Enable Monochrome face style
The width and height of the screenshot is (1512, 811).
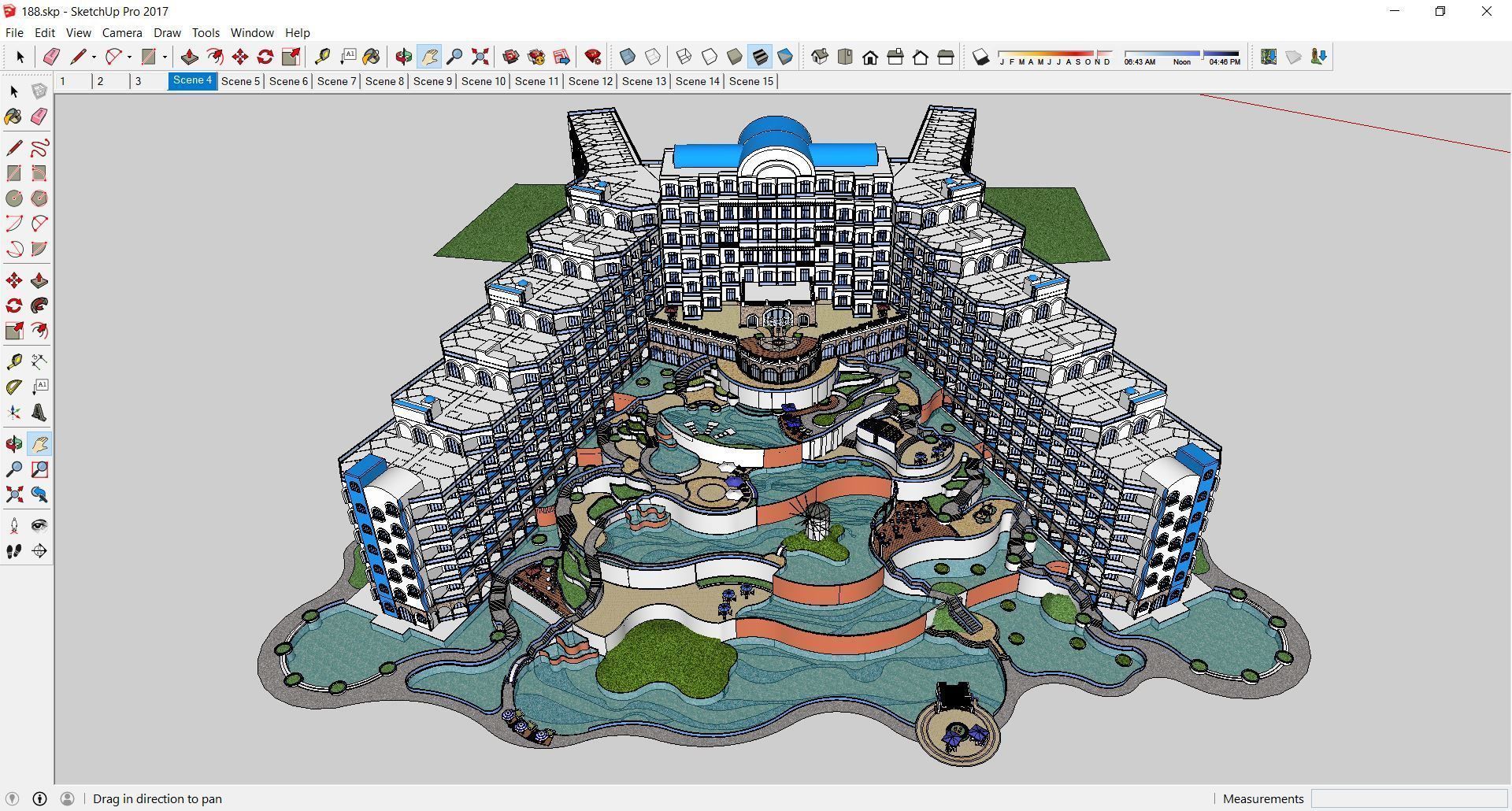[785, 57]
